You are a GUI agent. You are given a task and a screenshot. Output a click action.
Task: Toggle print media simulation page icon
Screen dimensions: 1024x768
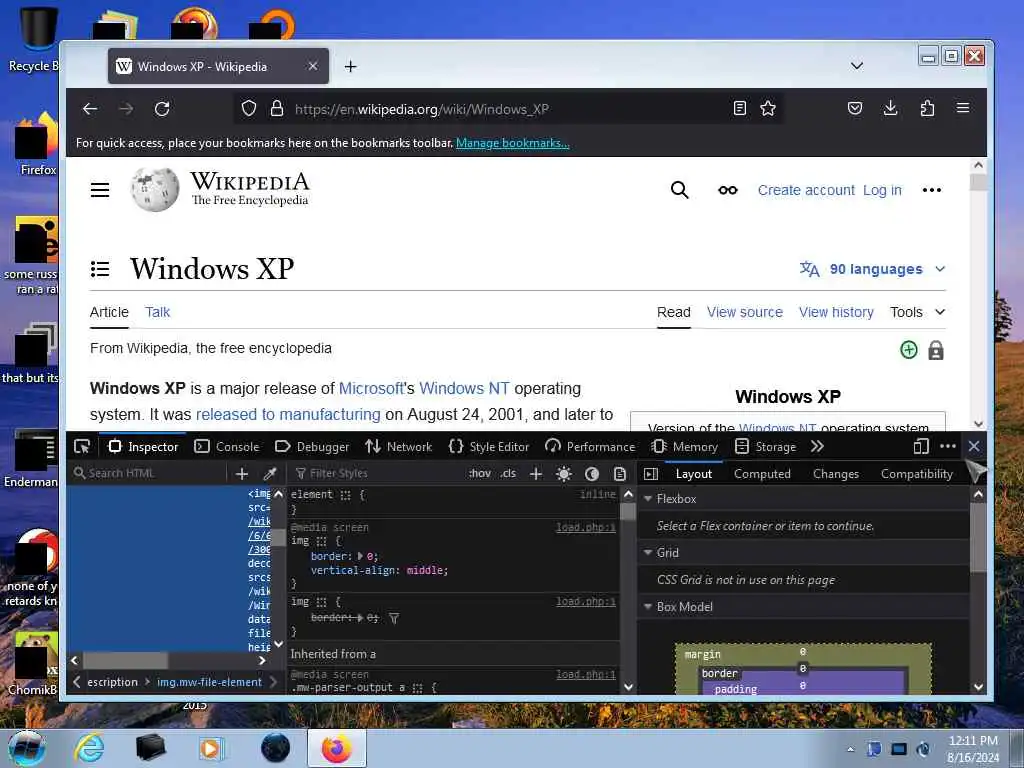[x=620, y=473]
